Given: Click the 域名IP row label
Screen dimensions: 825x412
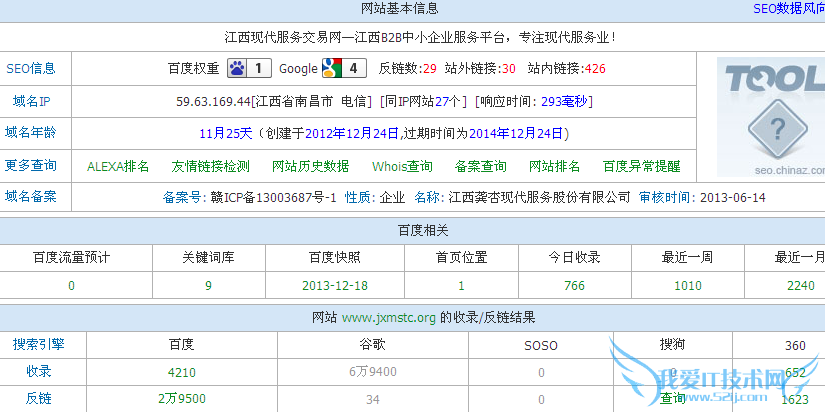Looking at the screenshot, I should [x=32, y=102].
